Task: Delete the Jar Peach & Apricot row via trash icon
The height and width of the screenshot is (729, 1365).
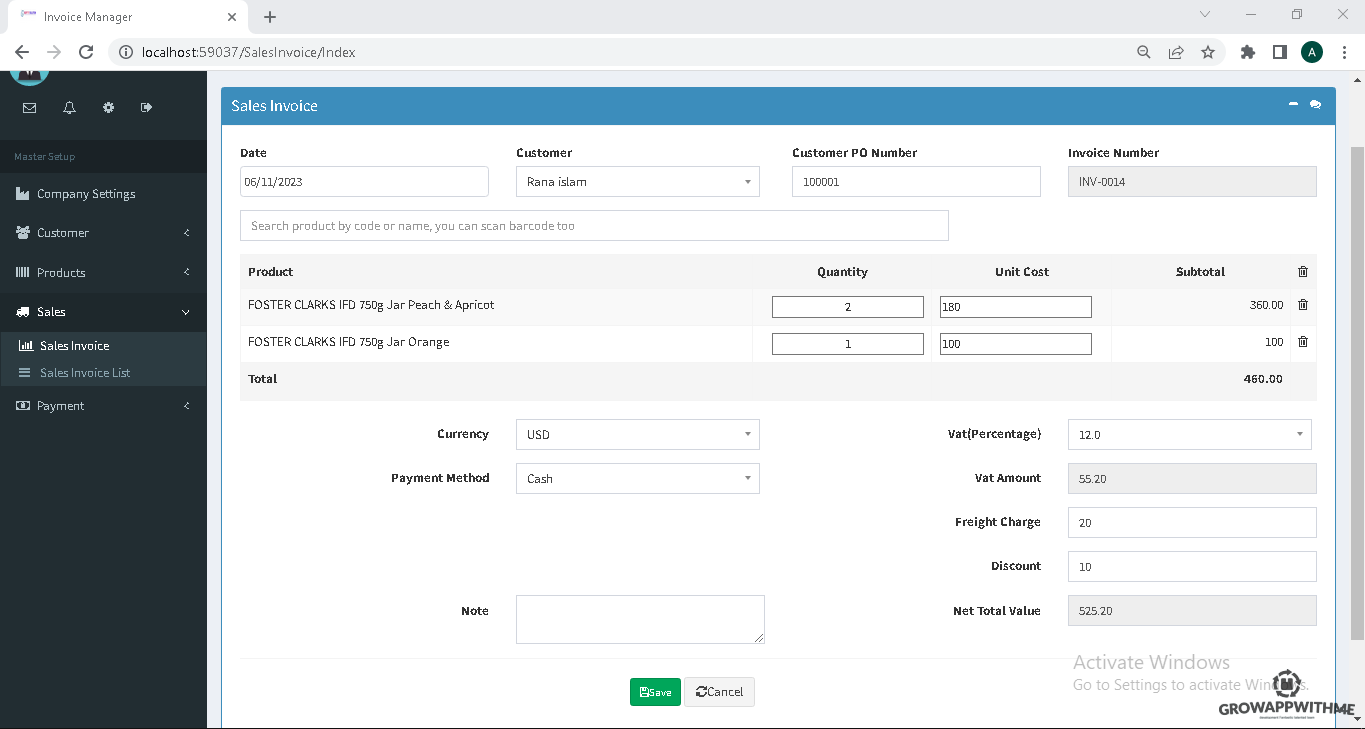Action: coord(1302,304)
